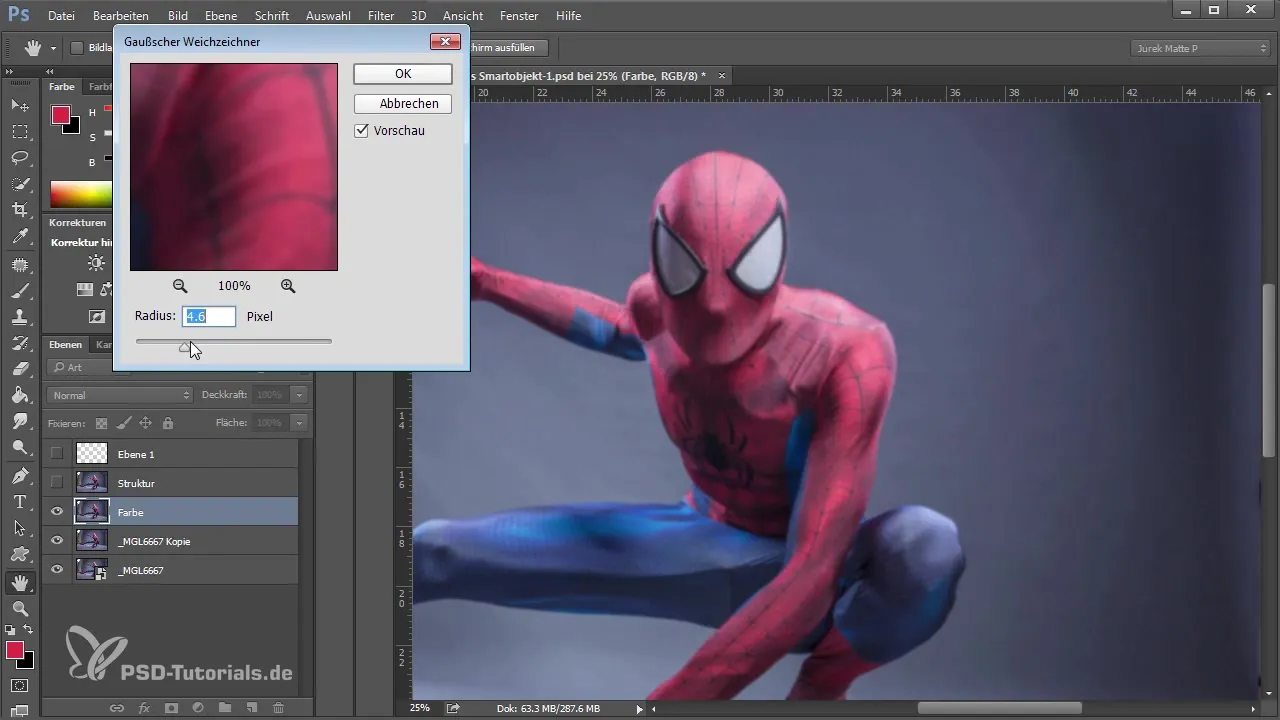The image size is (1280, 720).
Task: Open the Jurek Matte P workspace dropdown
Action: click(x=1200, y=48)
